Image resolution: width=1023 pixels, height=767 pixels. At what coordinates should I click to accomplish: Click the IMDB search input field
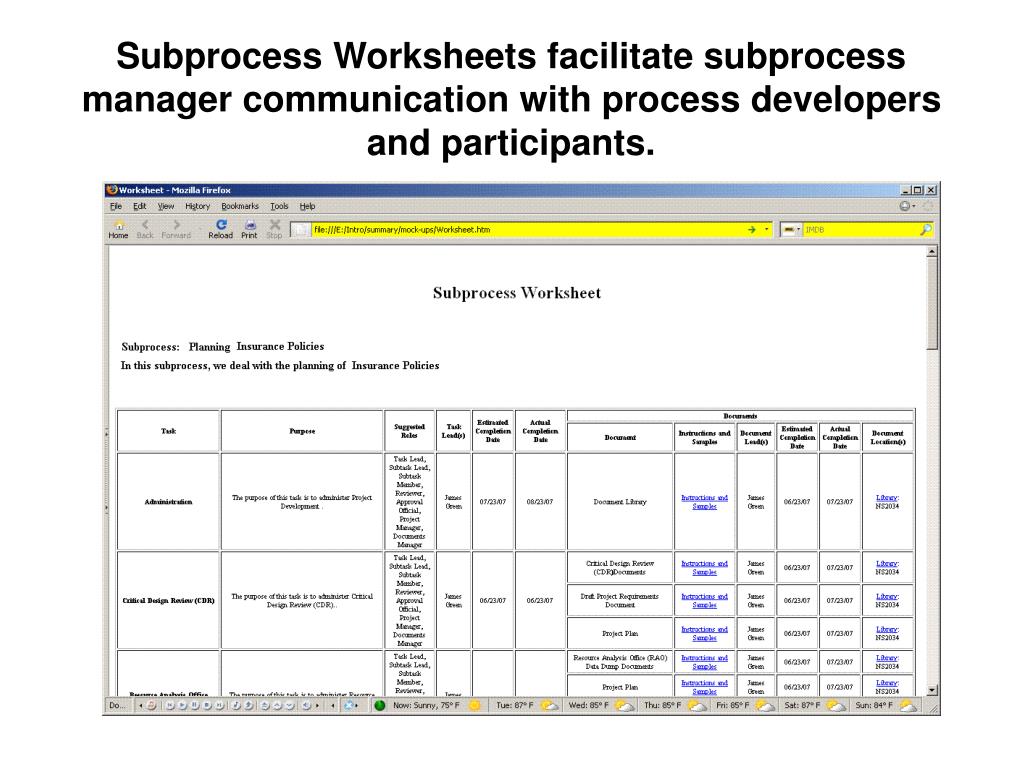[861, 230]
